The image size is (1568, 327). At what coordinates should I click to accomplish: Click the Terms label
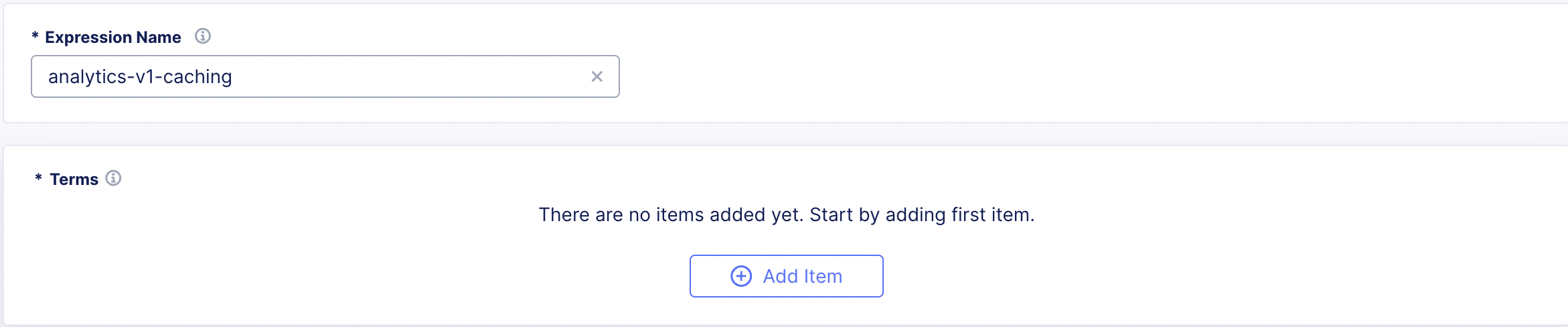[x=74, y=180]
